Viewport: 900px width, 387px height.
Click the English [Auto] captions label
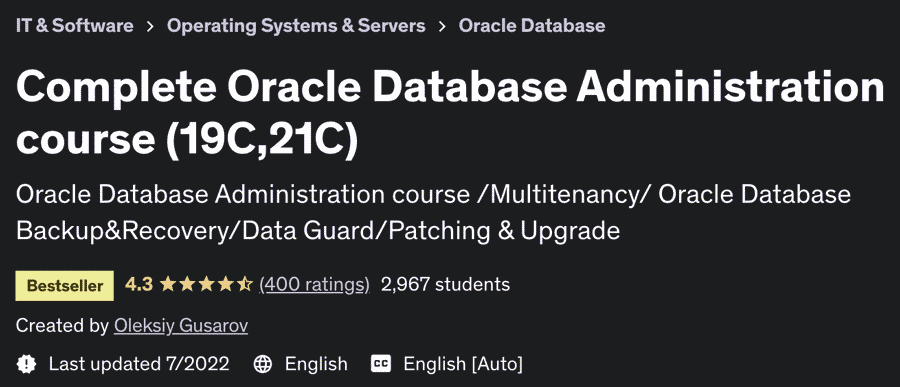tap(463, 364)
